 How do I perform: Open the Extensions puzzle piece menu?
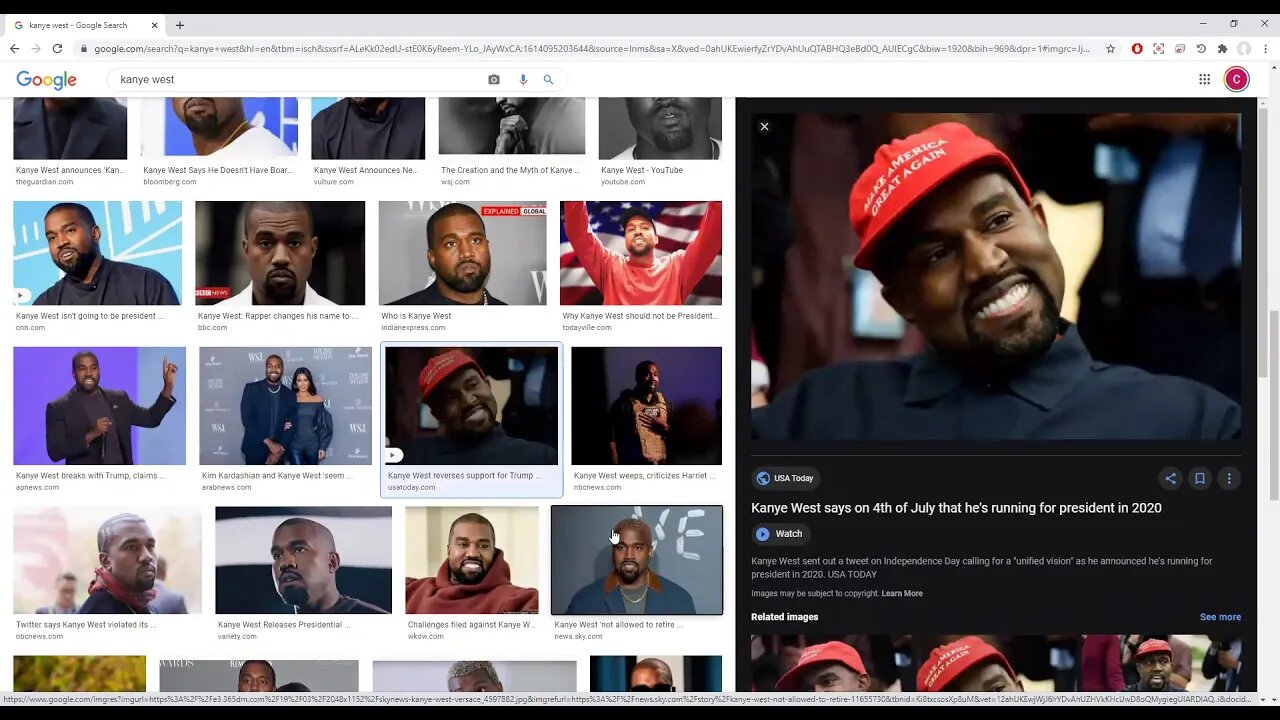pyautogui.click(x=1222, y=48)
